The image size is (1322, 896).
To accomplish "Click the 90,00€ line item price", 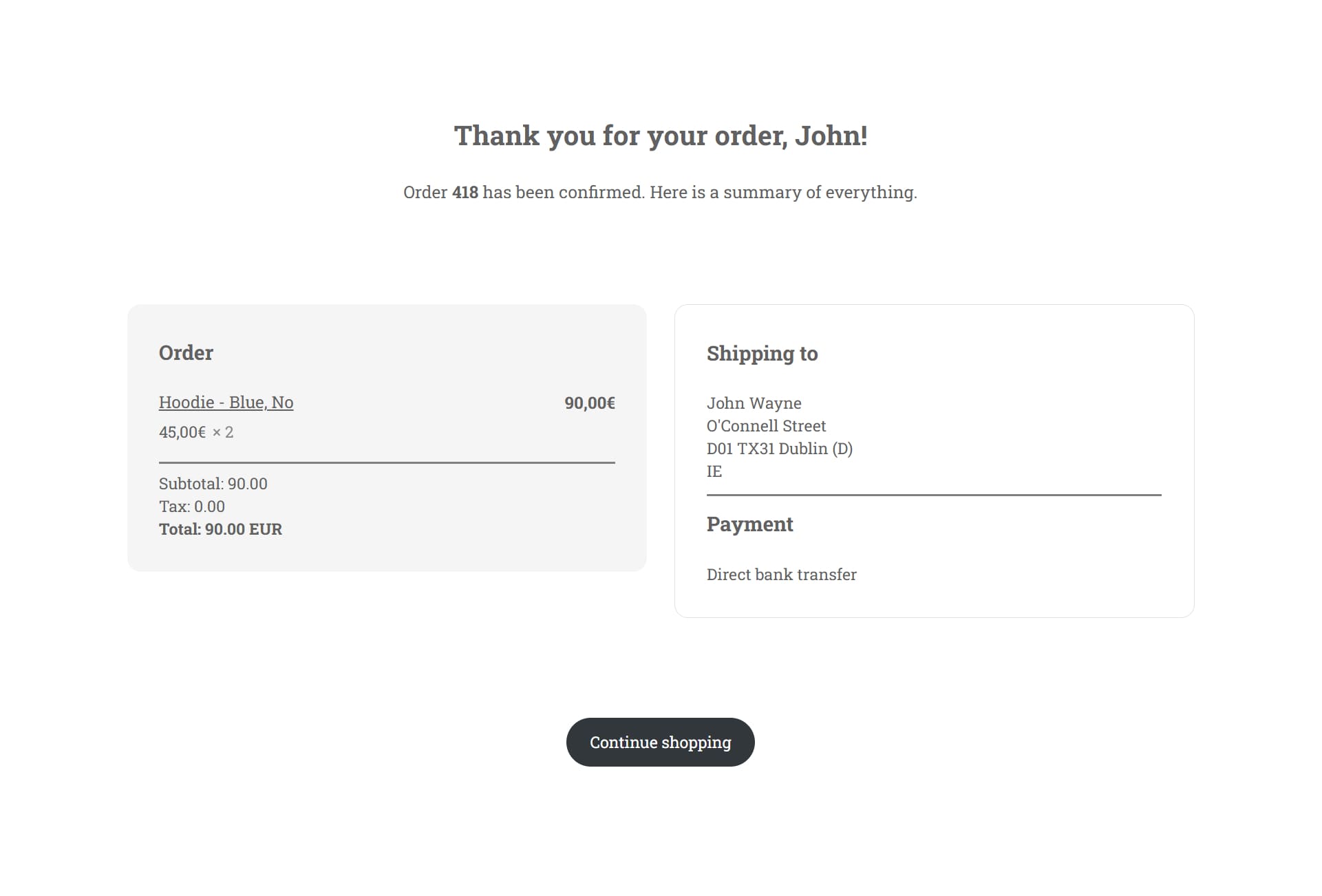I will (590, 403).
